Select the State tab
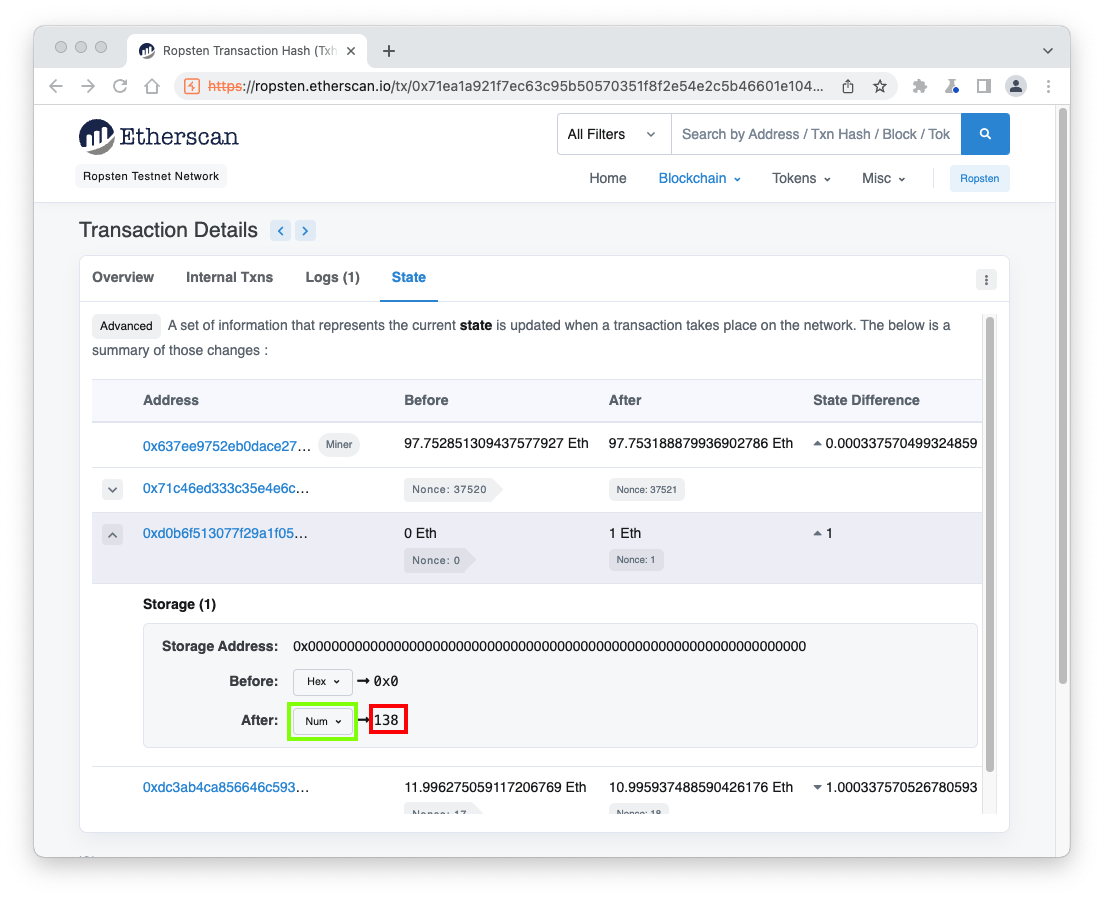This screenshot has height=899, width=1104. click(x=408, y=277)
